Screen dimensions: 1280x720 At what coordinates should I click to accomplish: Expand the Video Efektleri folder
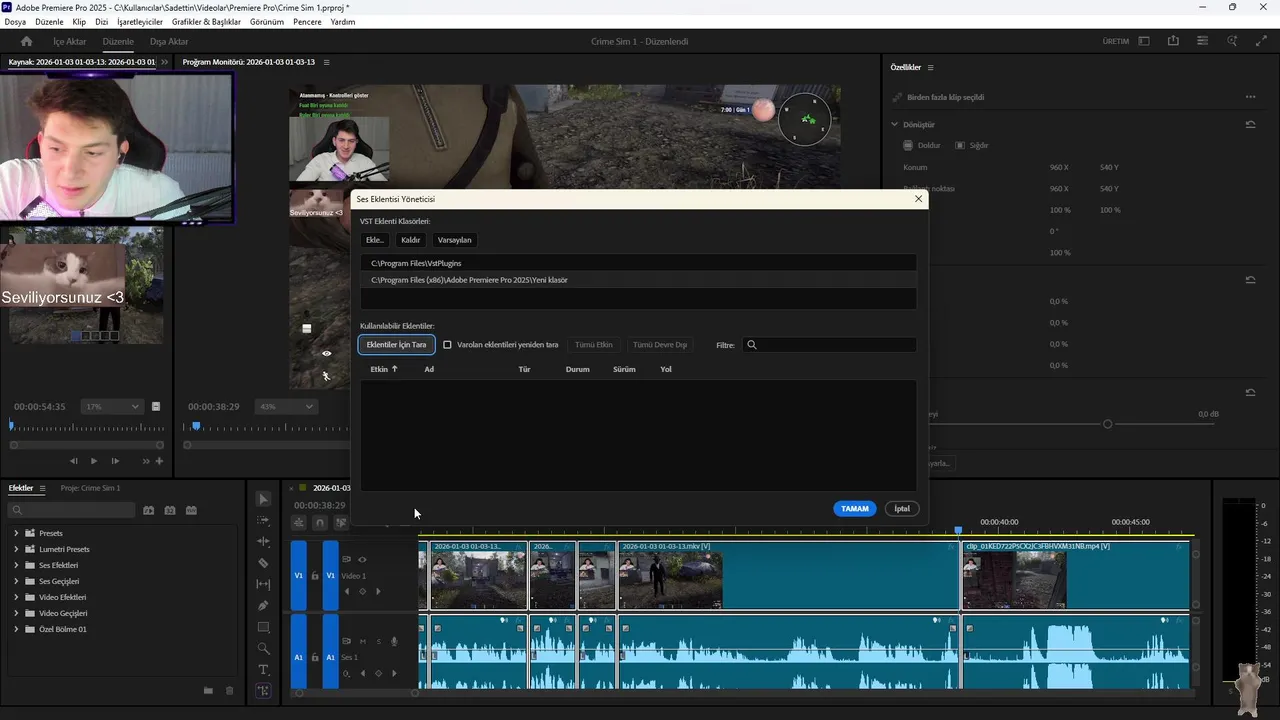pyautogui.click(x=16, y=597)
